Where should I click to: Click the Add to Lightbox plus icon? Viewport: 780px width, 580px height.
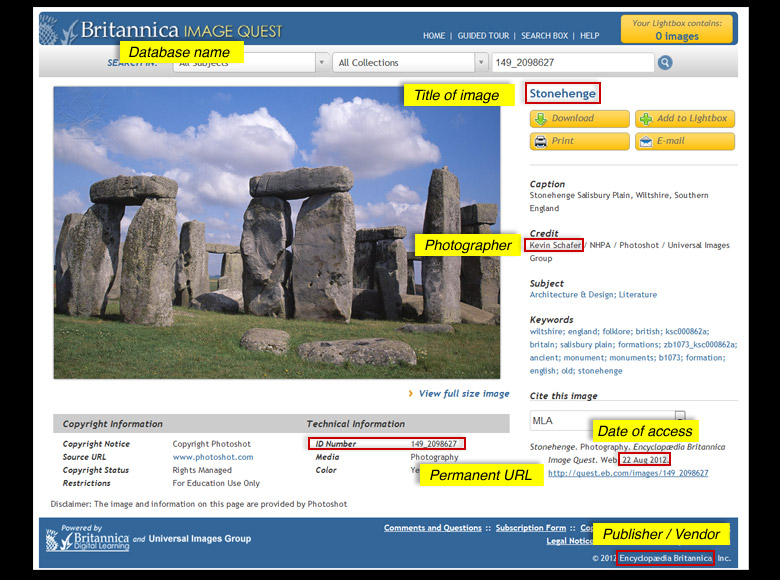pyautogui.click(x=644, y=118)
